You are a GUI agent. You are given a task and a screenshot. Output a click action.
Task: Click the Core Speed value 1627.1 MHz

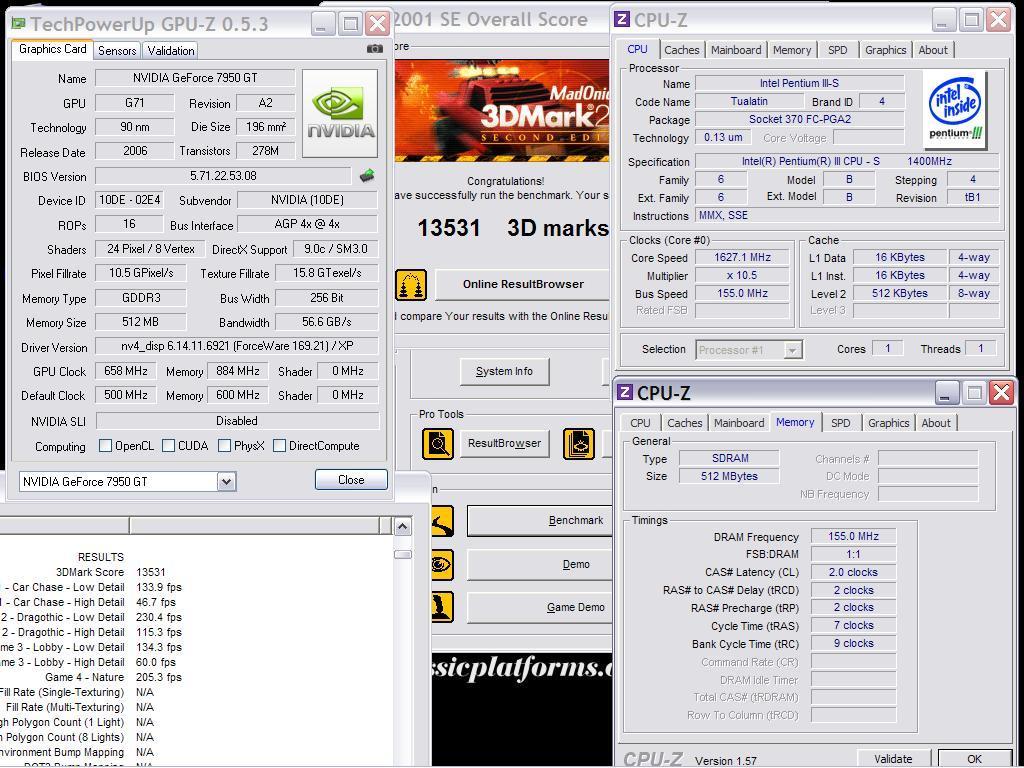(x=742, y=258)
